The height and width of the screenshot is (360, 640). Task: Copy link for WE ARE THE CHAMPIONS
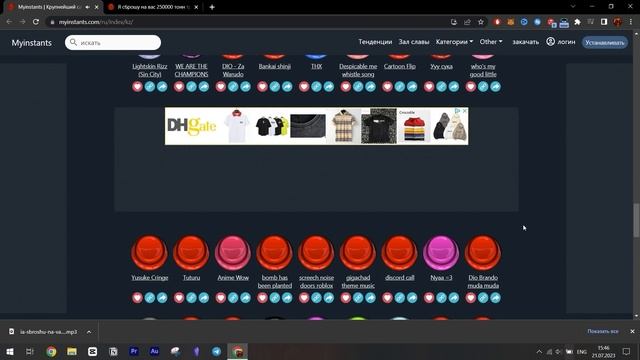(x=191, y=87)
